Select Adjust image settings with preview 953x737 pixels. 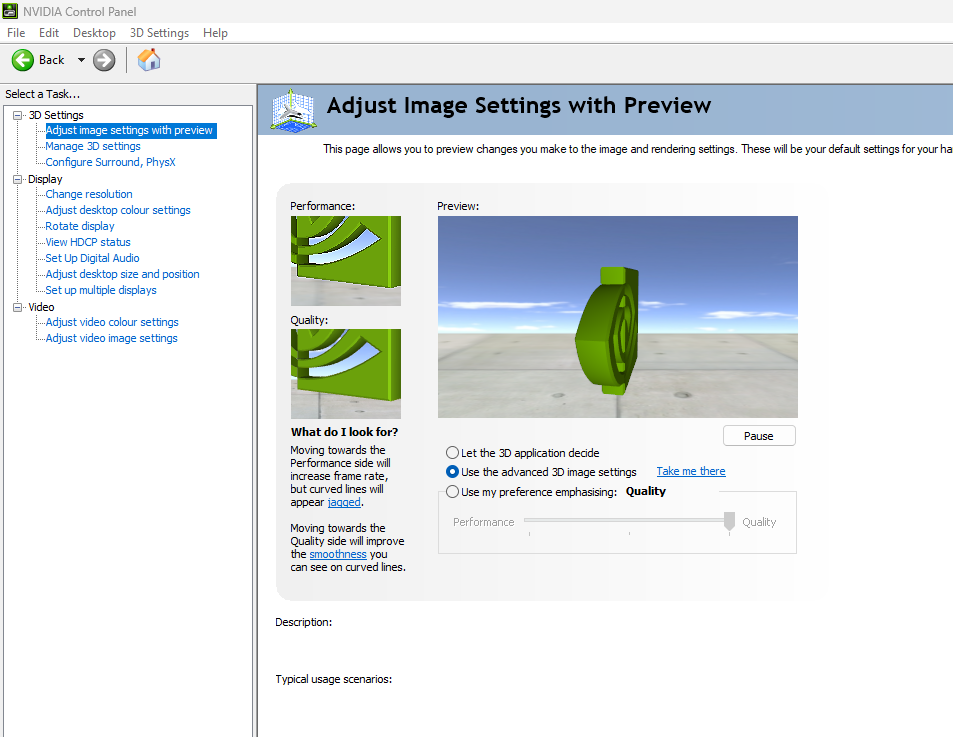point(129,131)
